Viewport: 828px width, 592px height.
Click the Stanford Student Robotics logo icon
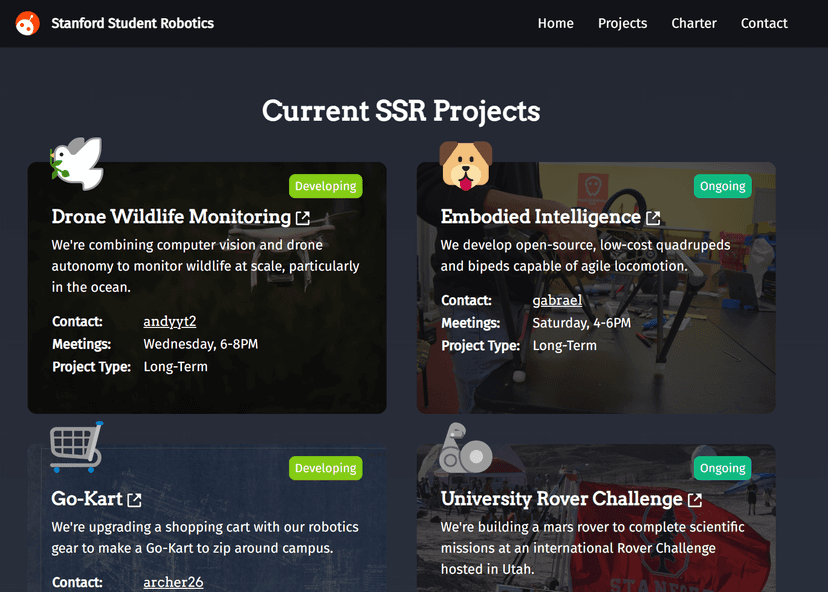click(x=27, y=23)
